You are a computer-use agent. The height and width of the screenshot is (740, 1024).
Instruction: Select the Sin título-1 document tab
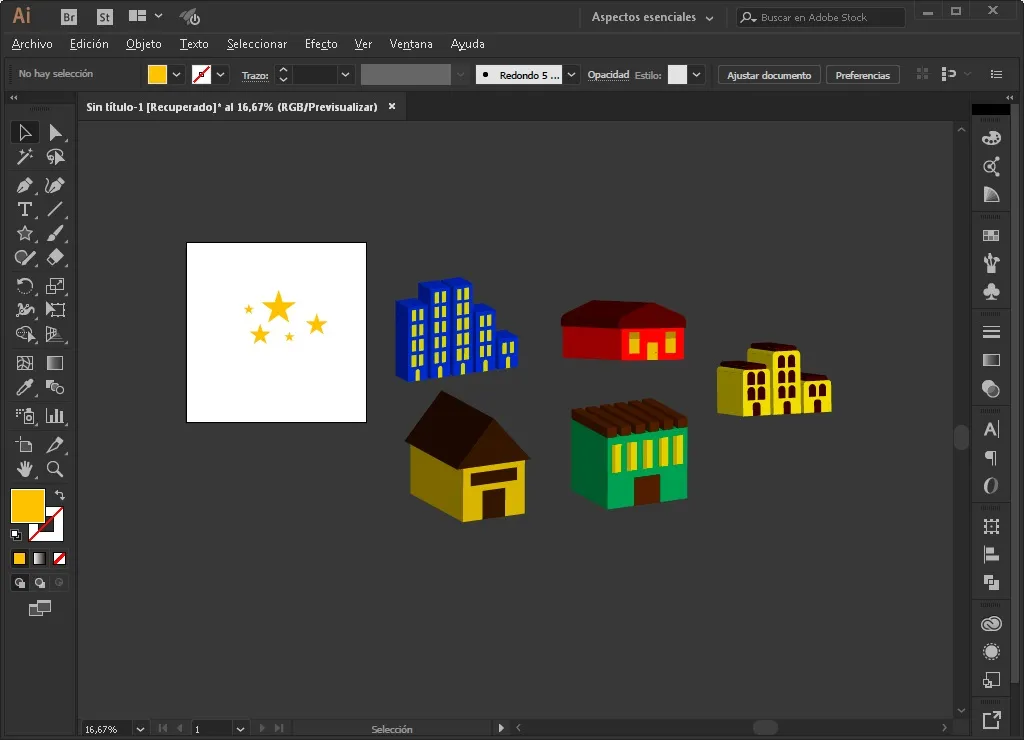(232, 106)
